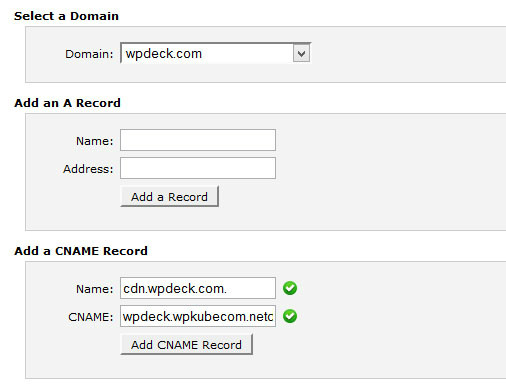Screen dimensions: 506x392
Task: Click the Domain: label
Action: point(89,54)
